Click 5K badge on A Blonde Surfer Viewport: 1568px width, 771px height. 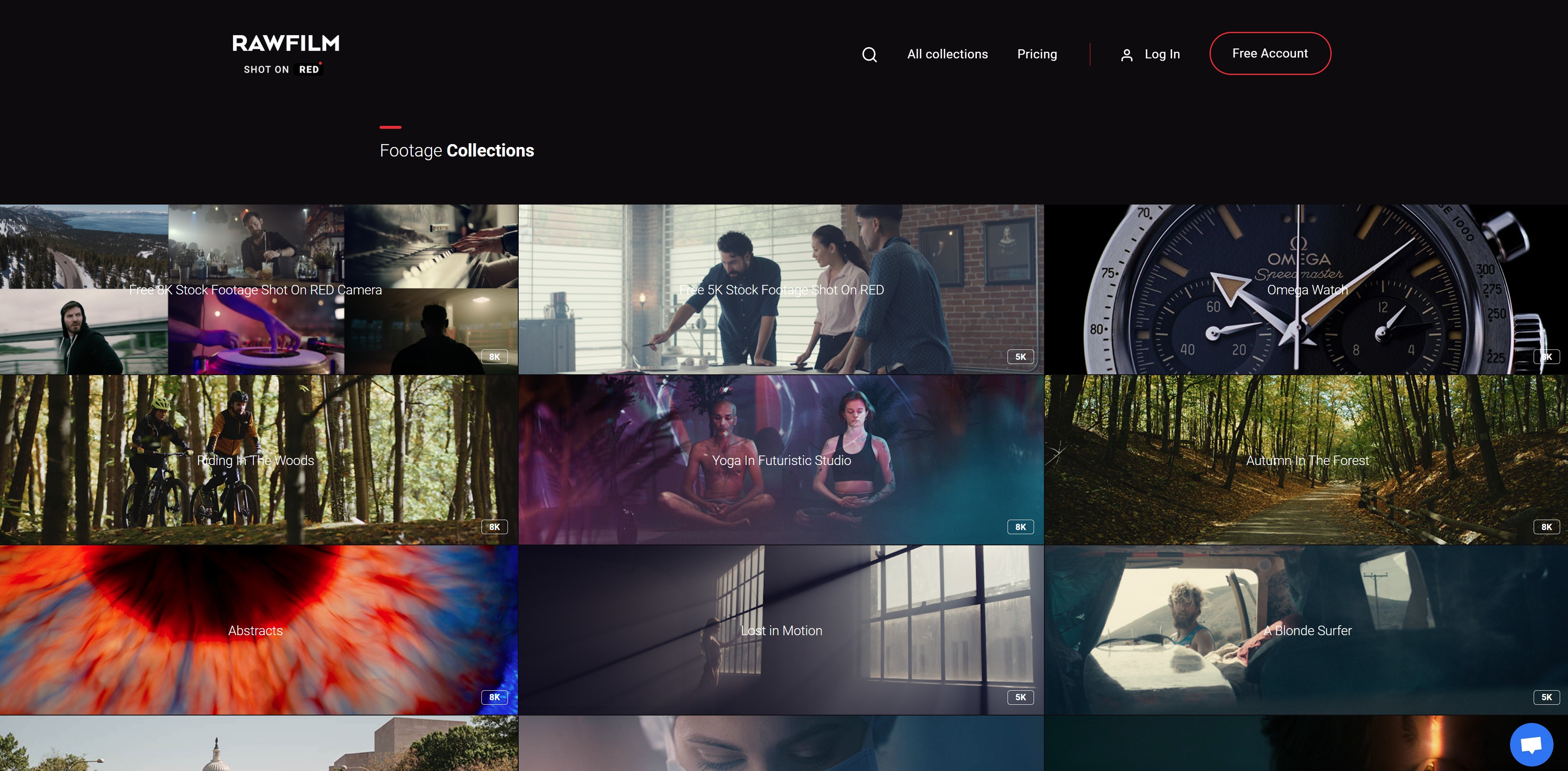(x=1546, y=697)
